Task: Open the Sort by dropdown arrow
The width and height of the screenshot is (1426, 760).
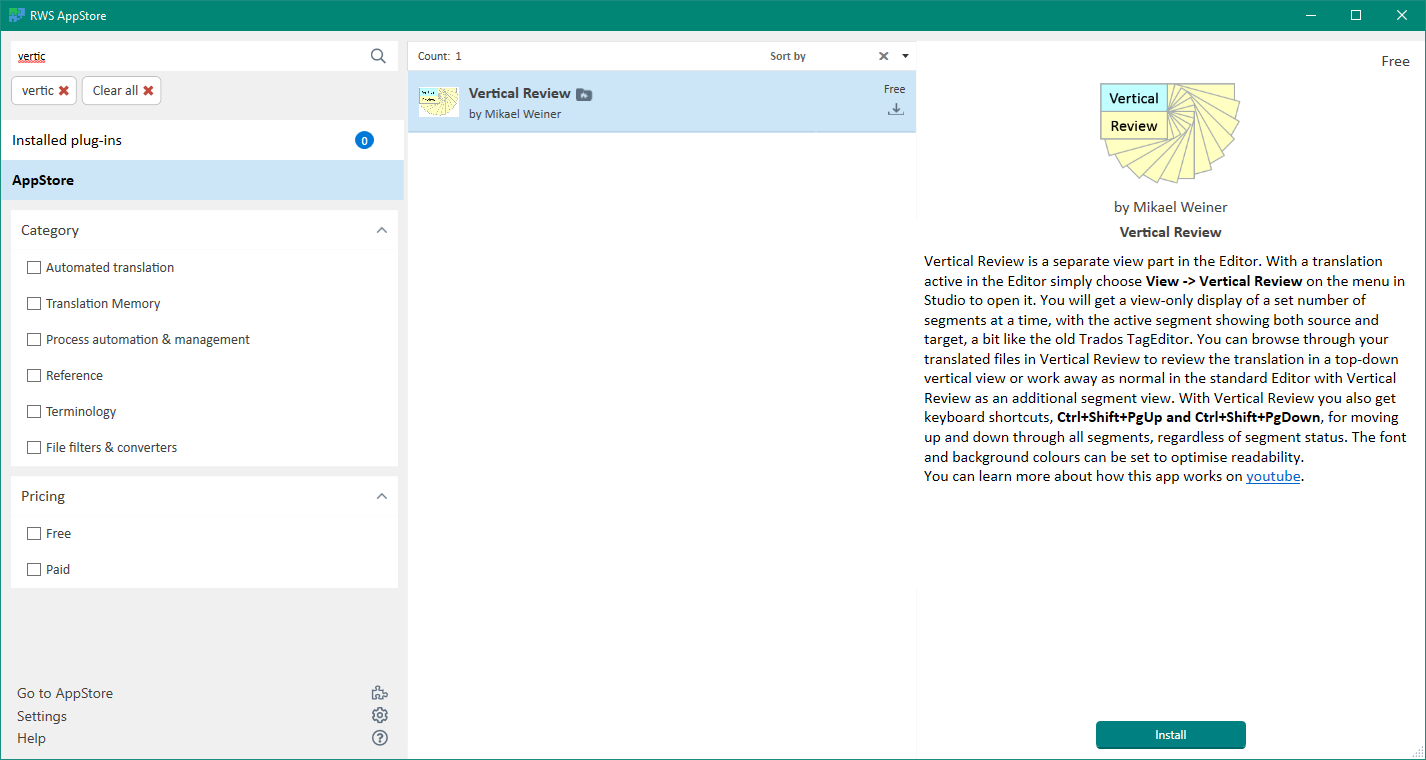Action: click(x=905, y=56)
